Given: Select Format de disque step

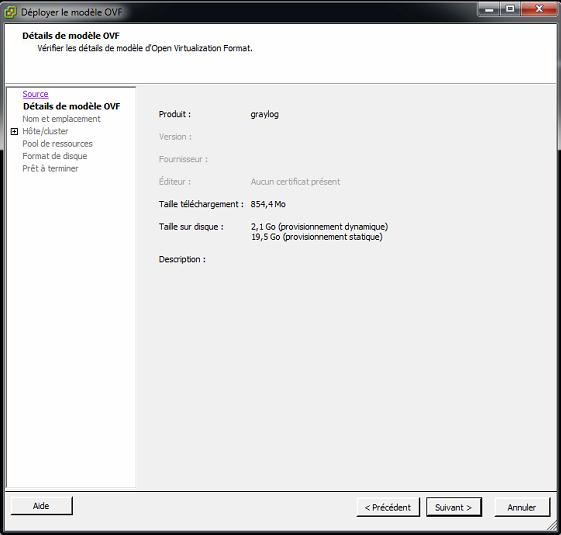Looking at the screenshot, I should pyautogui.click(x=55, y=156).
